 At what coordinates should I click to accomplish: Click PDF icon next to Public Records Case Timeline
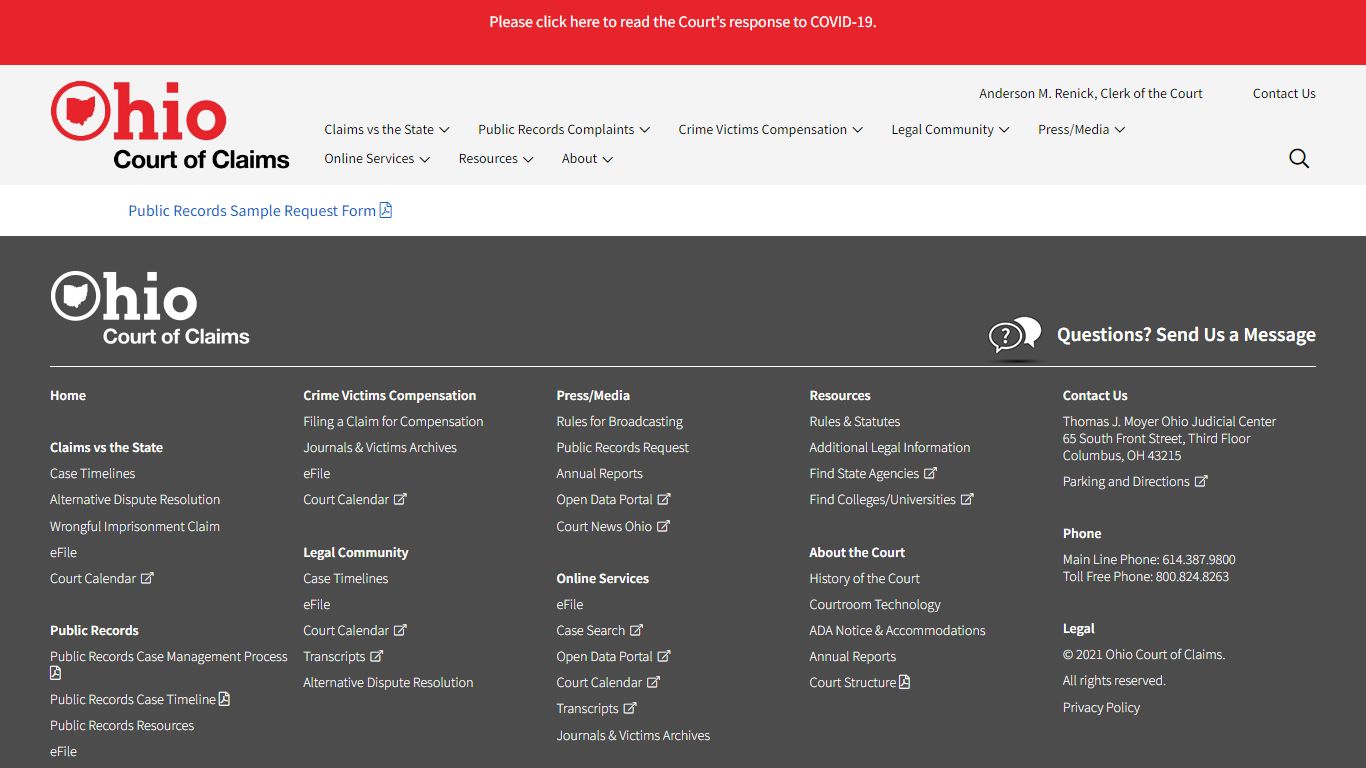[x=225, y=699]
